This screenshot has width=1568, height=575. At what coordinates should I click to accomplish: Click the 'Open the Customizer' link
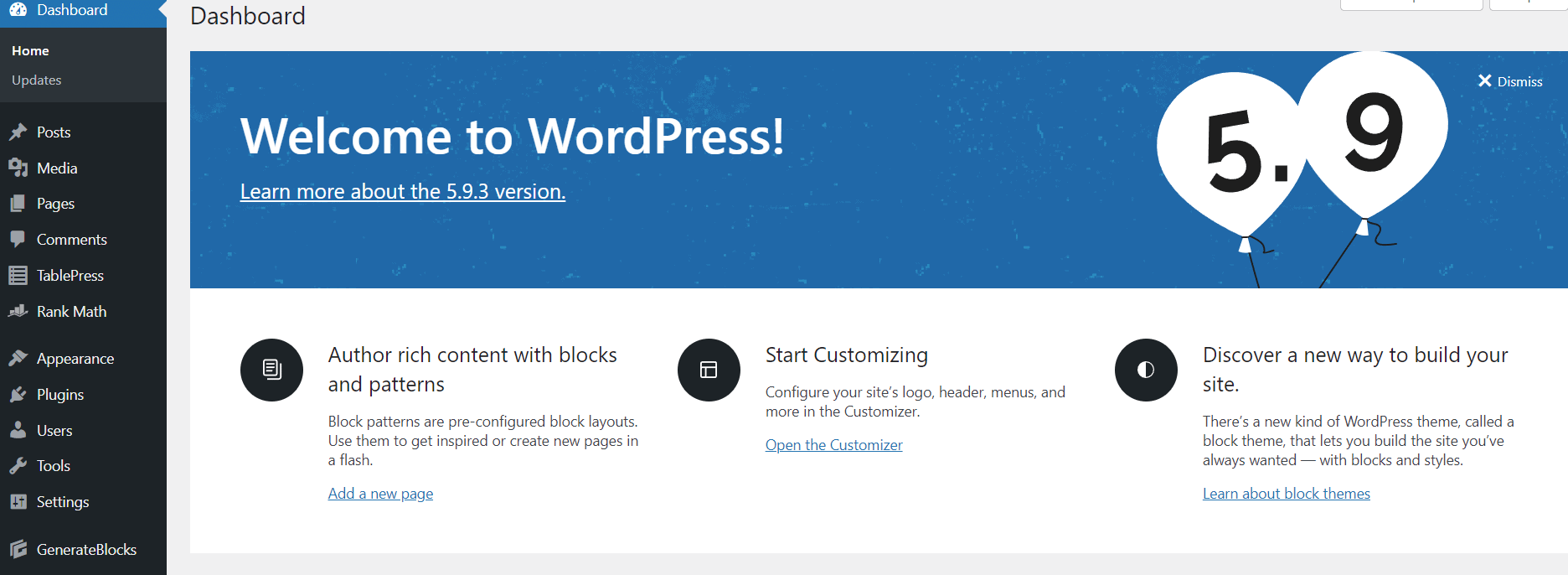pyautogui.click(x=834, y=445)
